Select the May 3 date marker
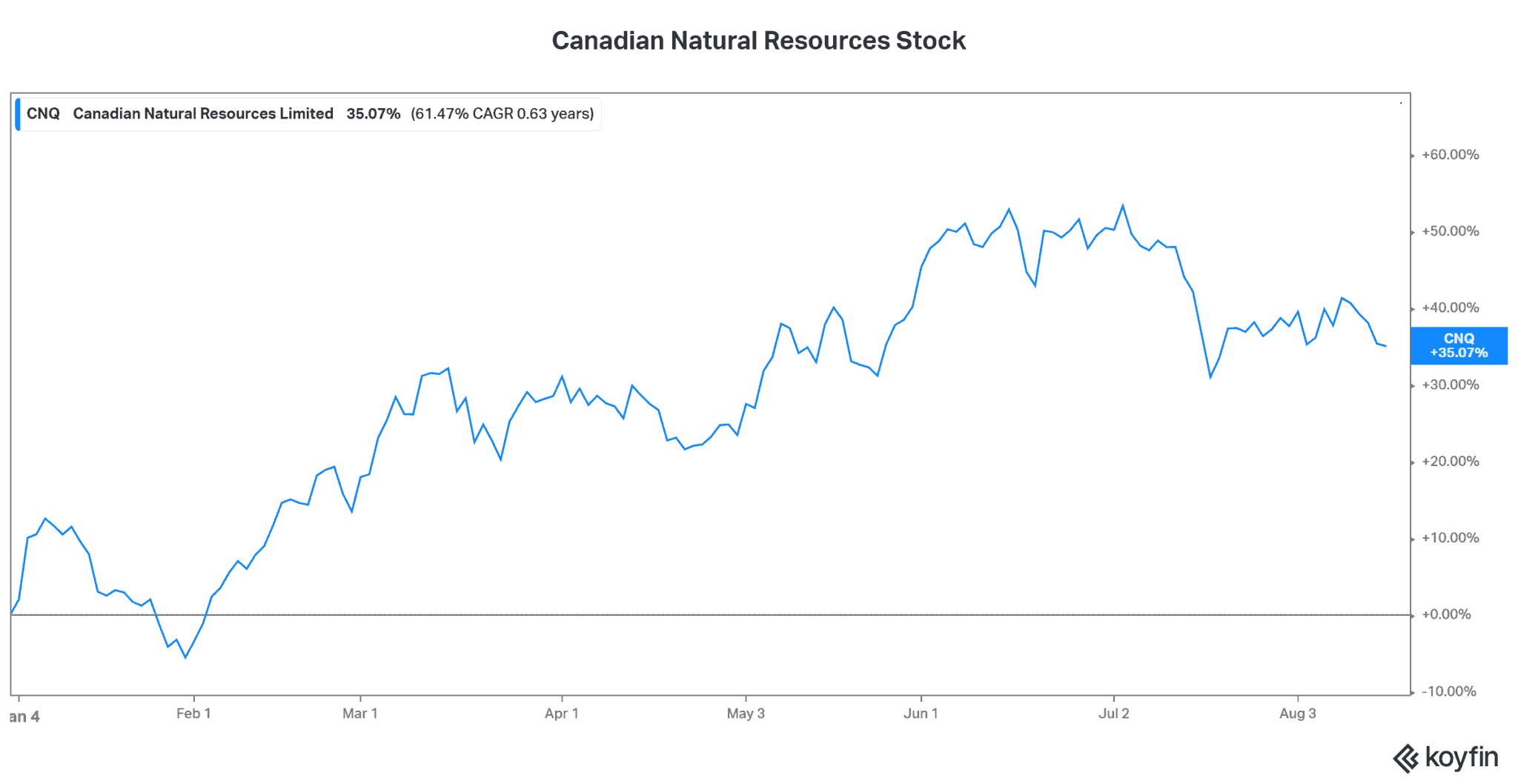 (745, 714)
